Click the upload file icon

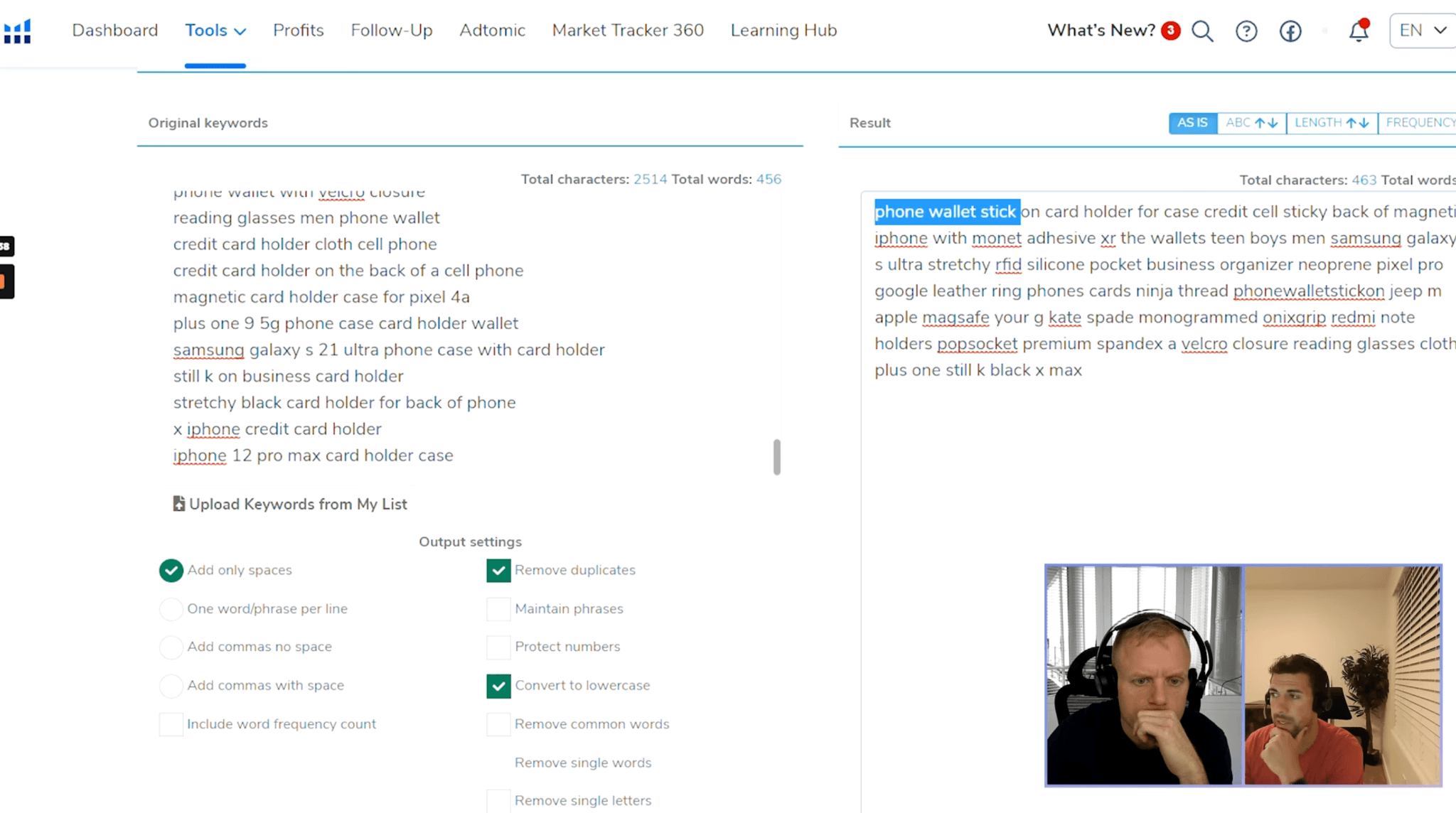tap(178, 504)
